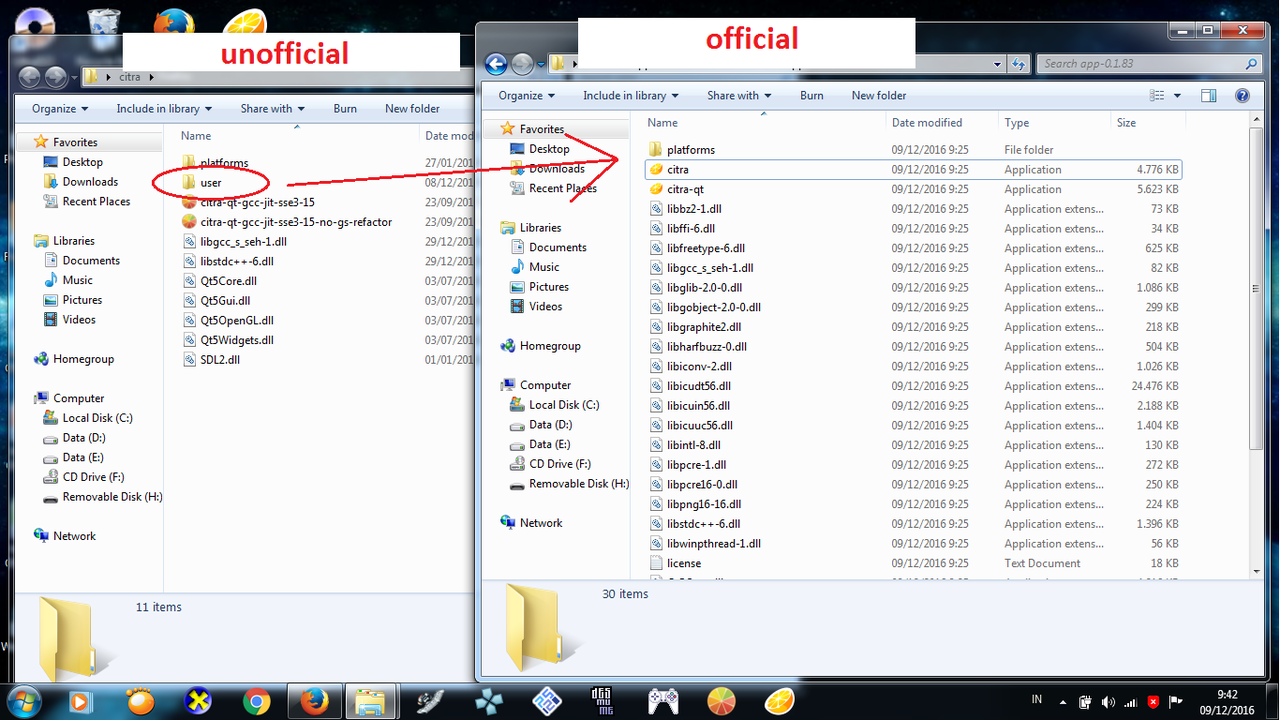Open Action Center flag in tray
Viewport: 1280px width, 720px height.
(1177, 701)
